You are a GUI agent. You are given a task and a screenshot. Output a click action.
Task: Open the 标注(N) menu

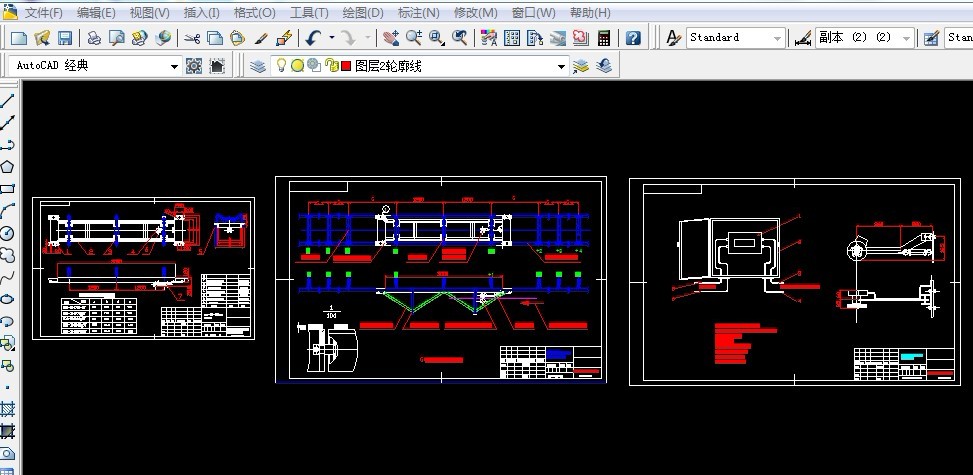click(418, 12)
